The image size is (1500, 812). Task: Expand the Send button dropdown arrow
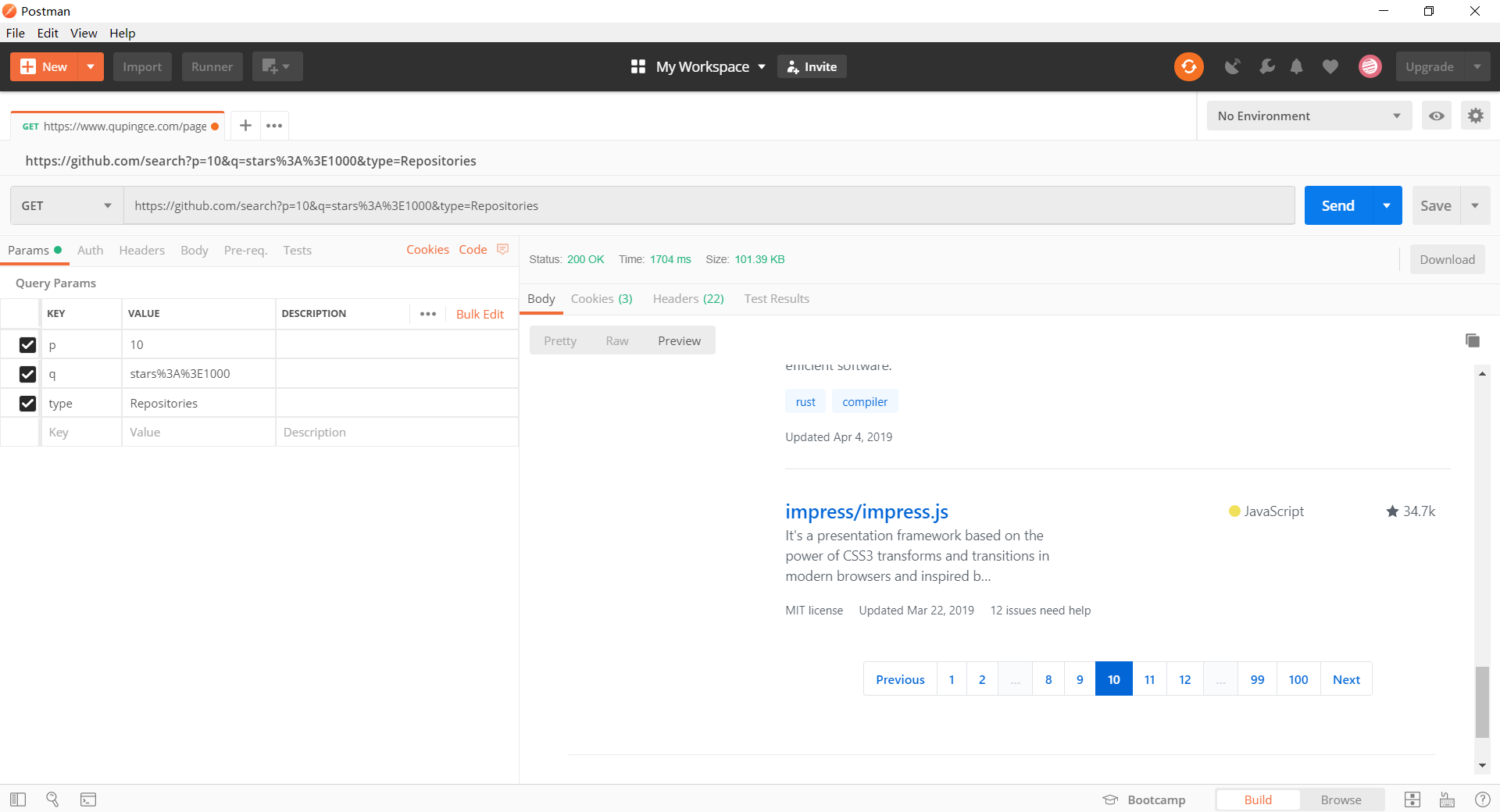1387,205
